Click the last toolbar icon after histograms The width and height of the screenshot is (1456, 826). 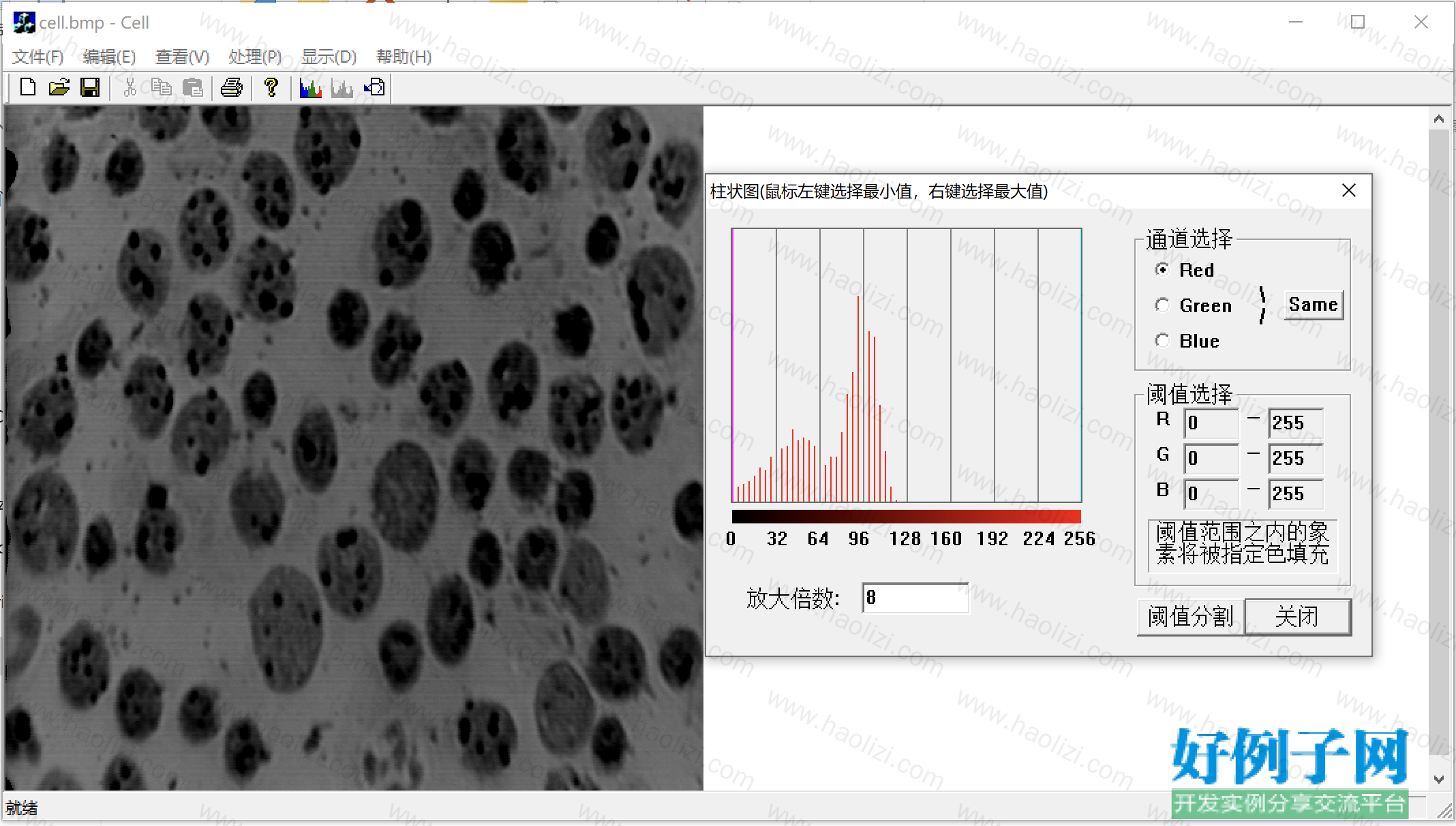[x=374, y=88]
